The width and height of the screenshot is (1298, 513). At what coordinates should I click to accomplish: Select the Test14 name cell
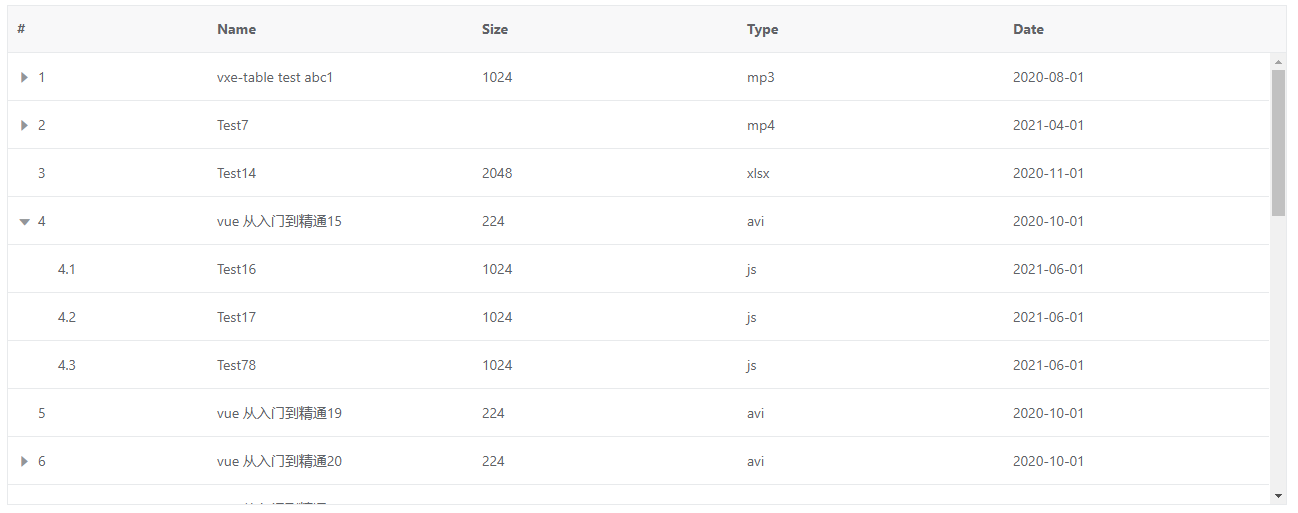(x=236, y=173)
